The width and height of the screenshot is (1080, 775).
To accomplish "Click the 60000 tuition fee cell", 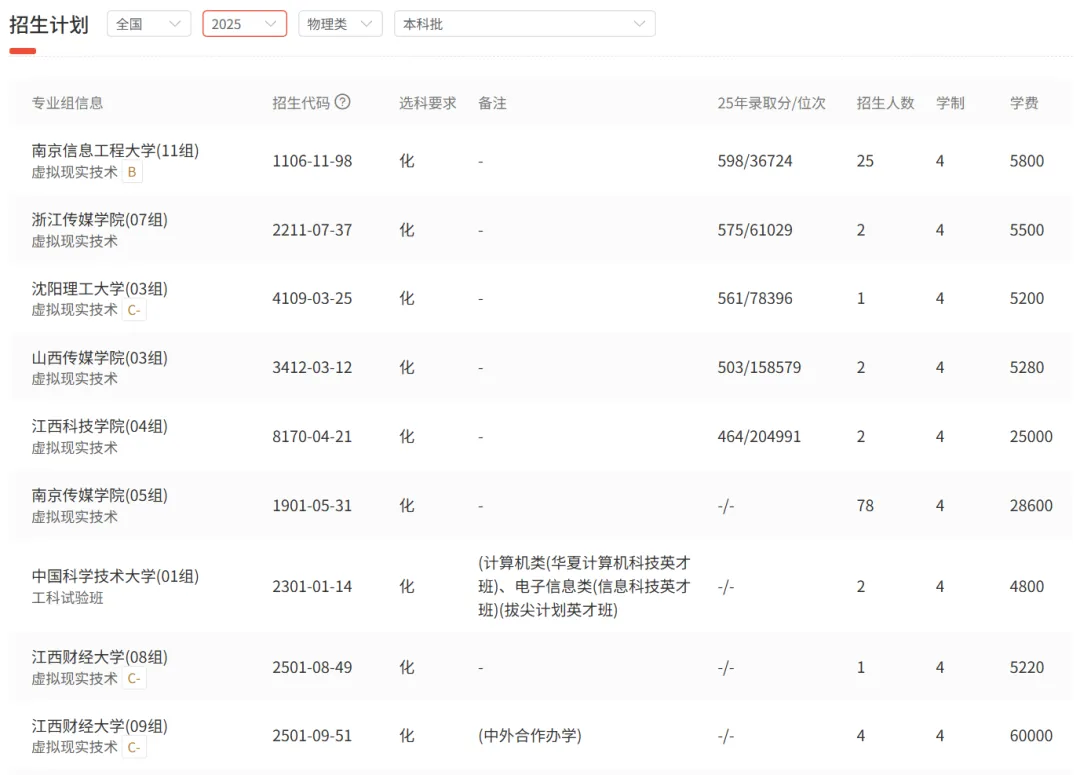I will coord(1031,736).
